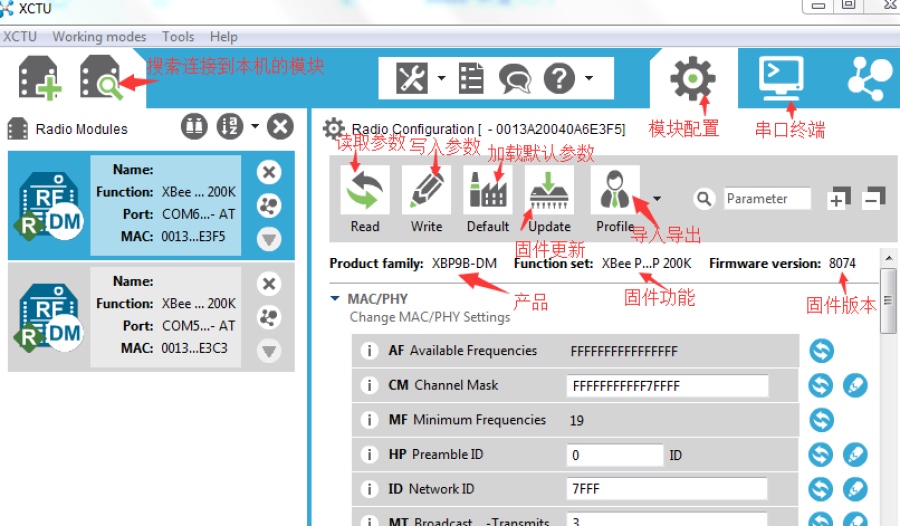Screen dimensions: 900x526
Task: Expand options arrow on COM5 module
Action: (269, 351)
